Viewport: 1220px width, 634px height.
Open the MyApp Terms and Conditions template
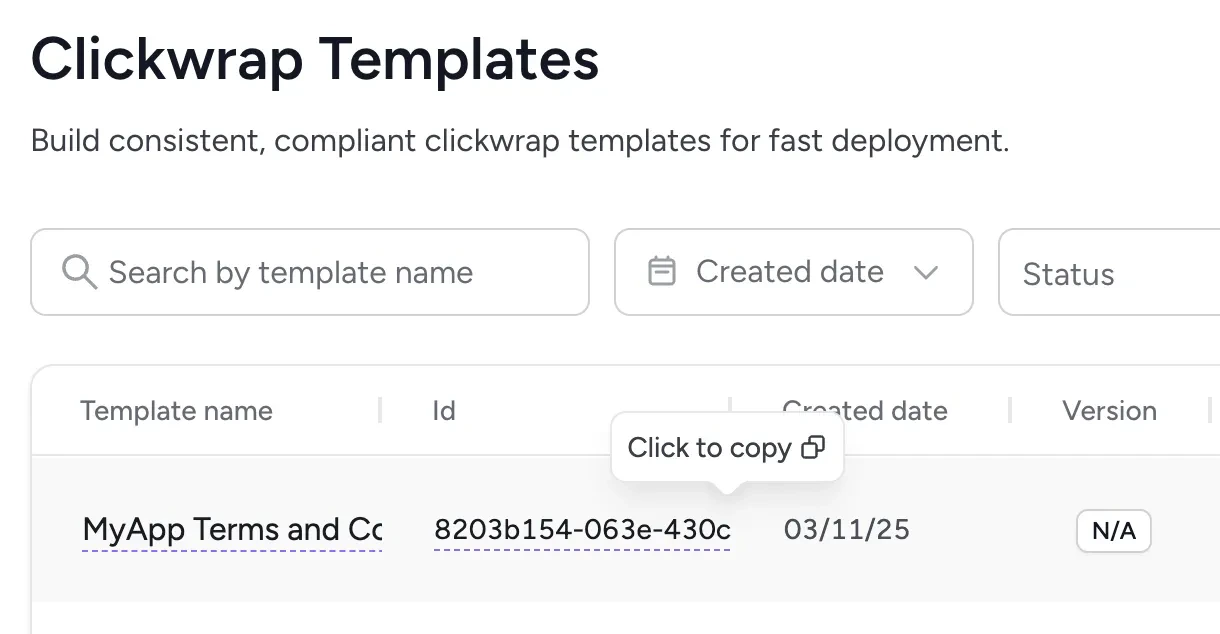(x=232, y=530)
